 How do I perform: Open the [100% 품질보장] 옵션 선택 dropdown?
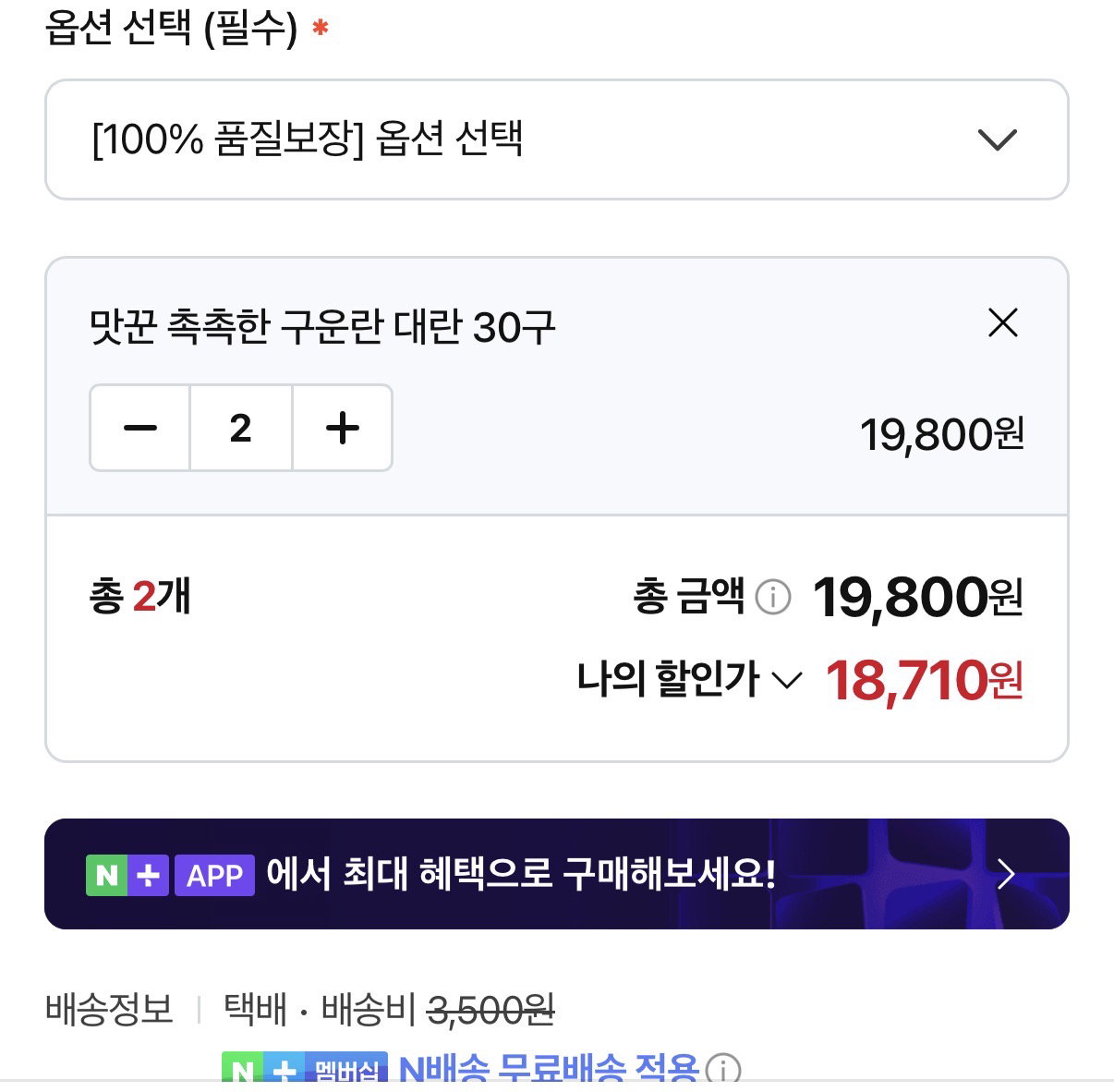point(556,140)
